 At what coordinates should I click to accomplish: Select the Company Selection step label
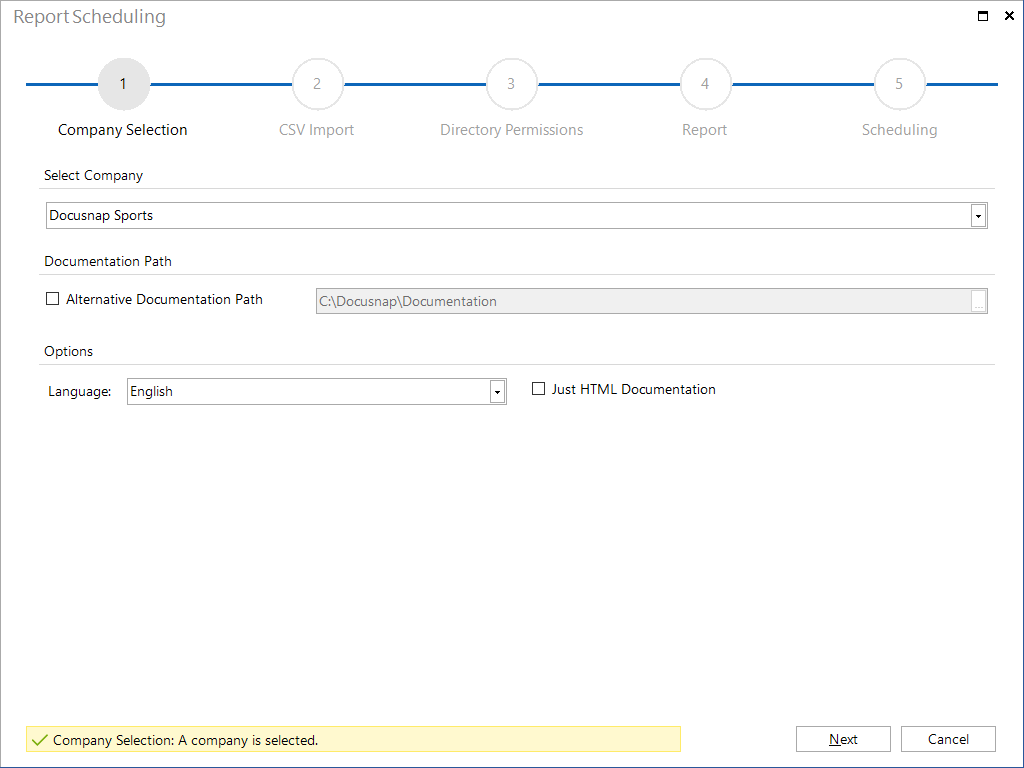click(x=123, y=130)
